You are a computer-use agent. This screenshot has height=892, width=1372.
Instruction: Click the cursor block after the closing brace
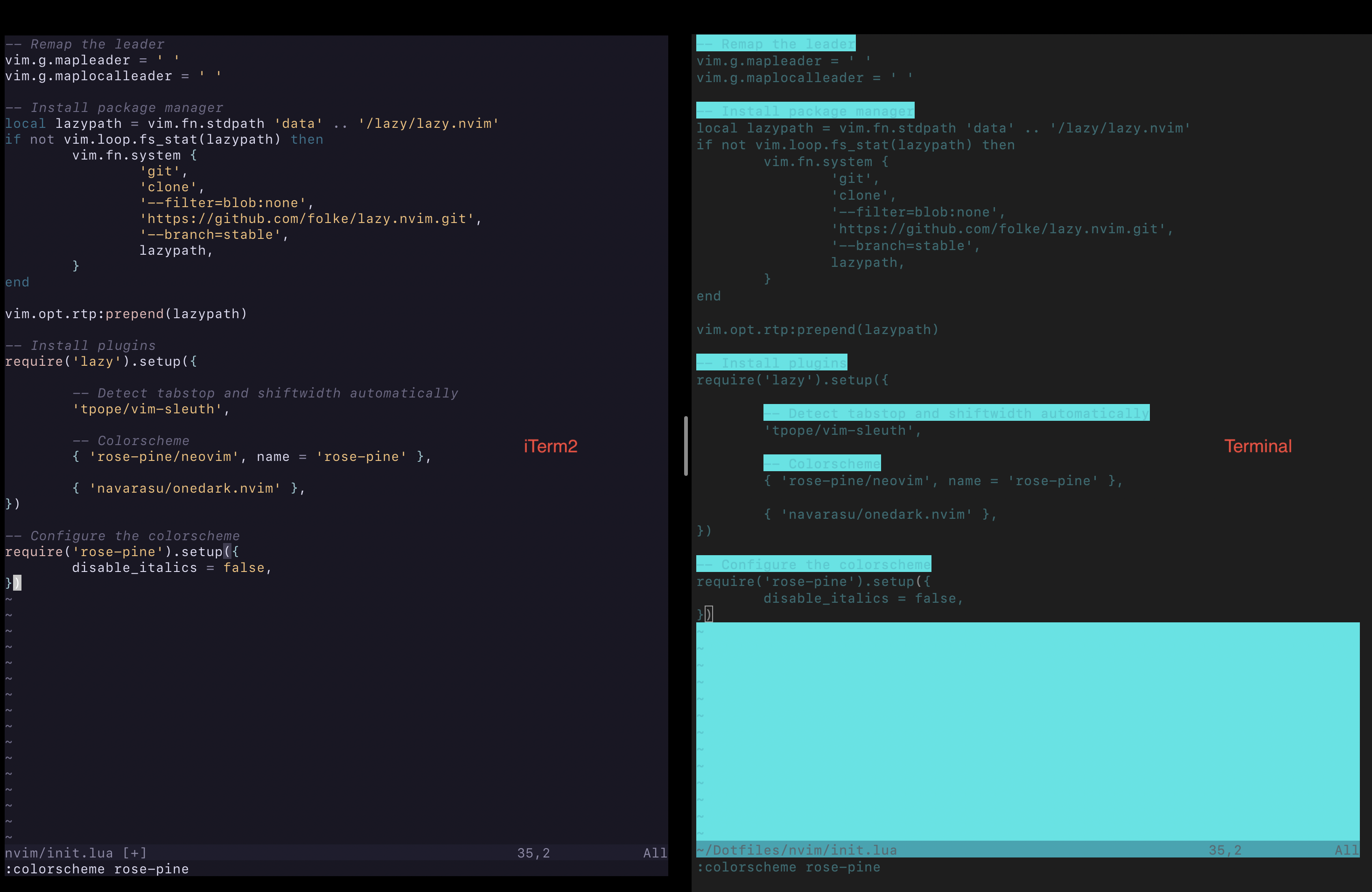[18, 583]
